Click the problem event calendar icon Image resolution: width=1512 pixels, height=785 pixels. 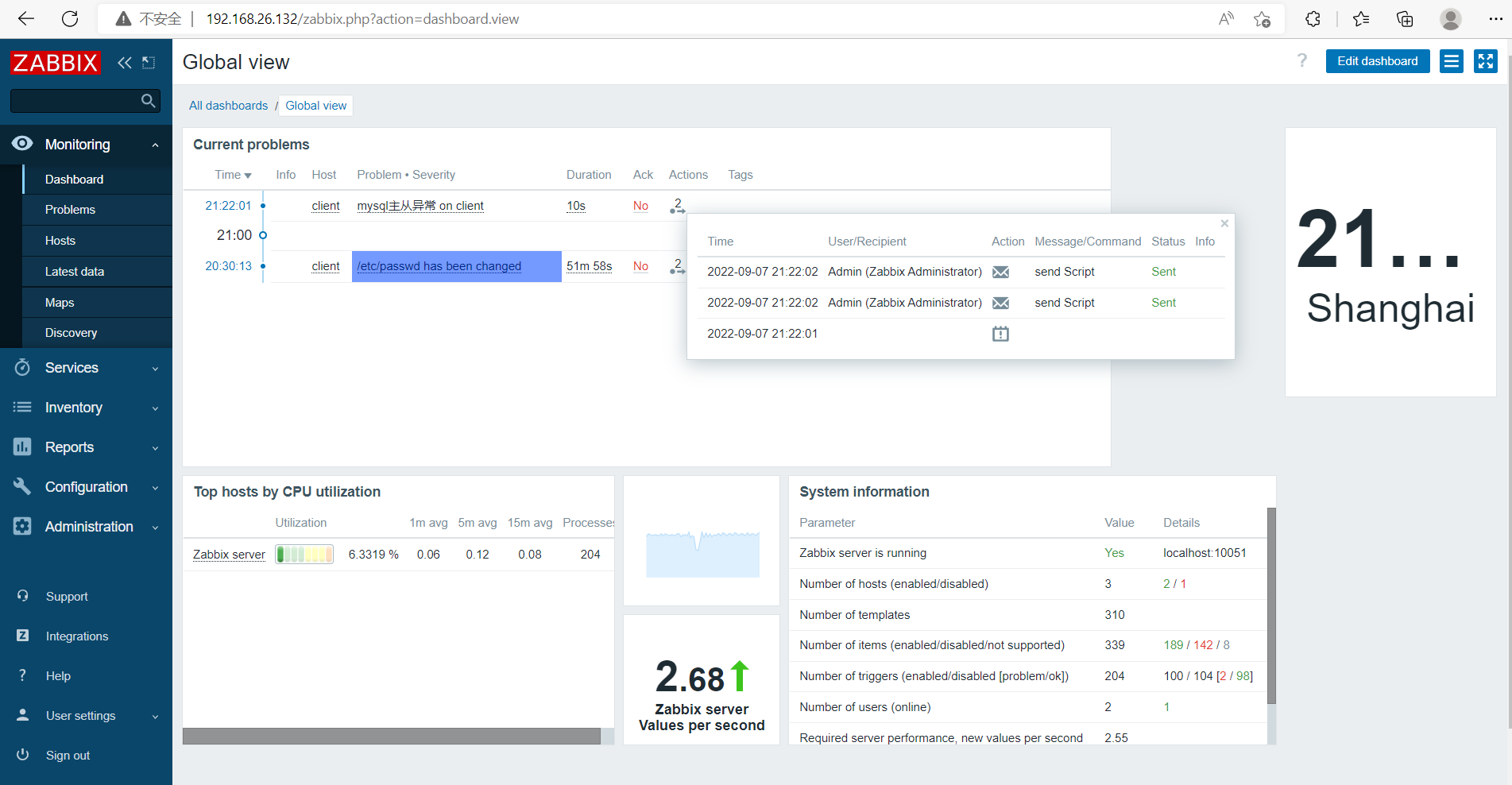(1001, 334)
